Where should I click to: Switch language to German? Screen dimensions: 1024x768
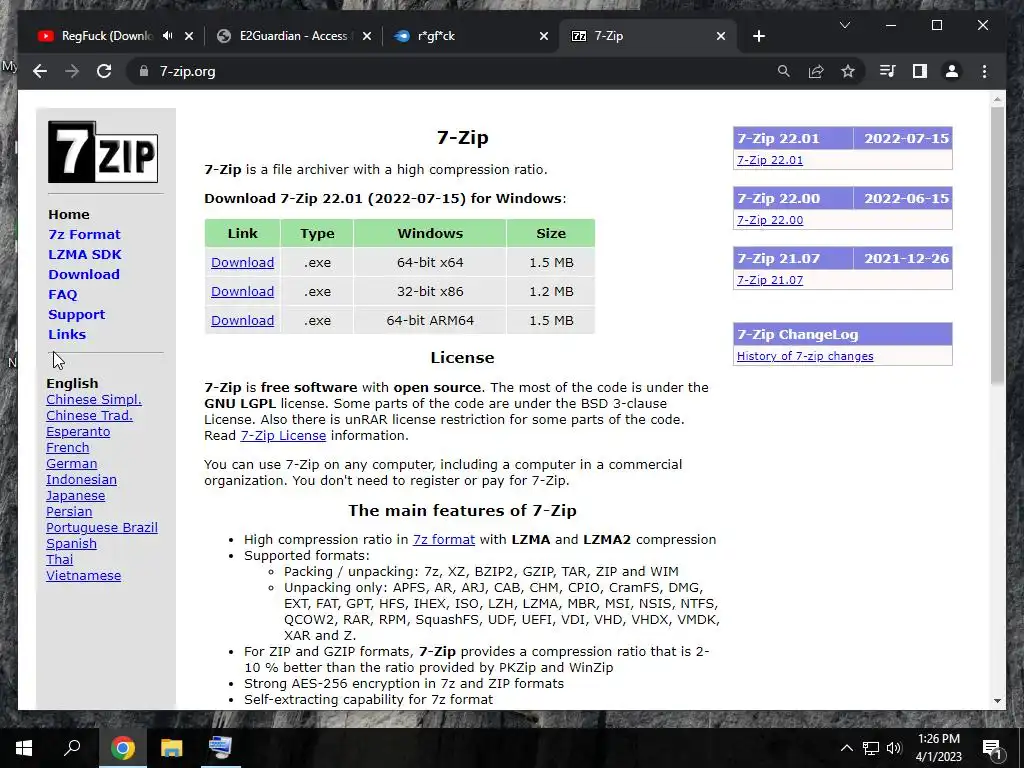point(71,464)
